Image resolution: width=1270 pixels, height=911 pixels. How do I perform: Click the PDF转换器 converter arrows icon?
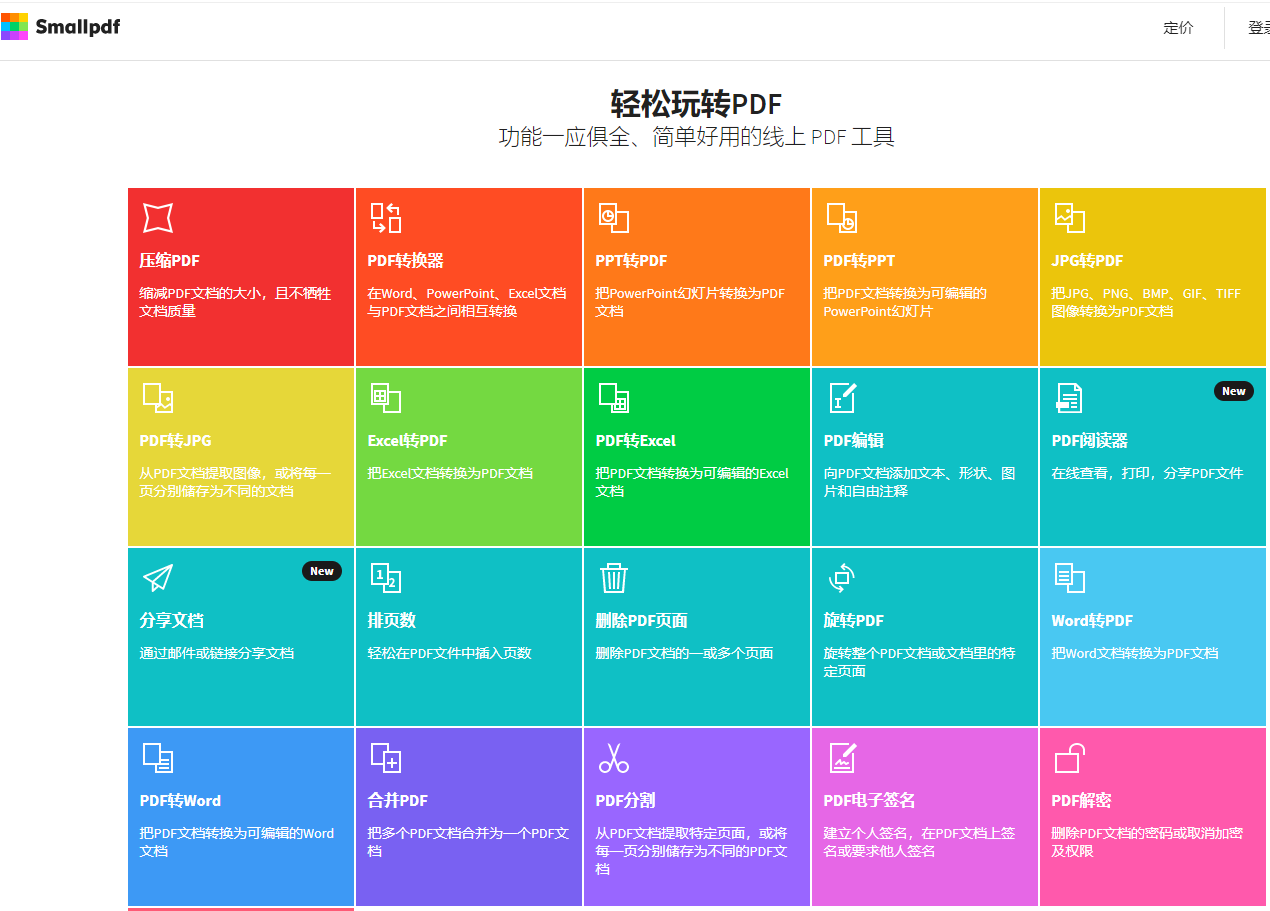386,218
